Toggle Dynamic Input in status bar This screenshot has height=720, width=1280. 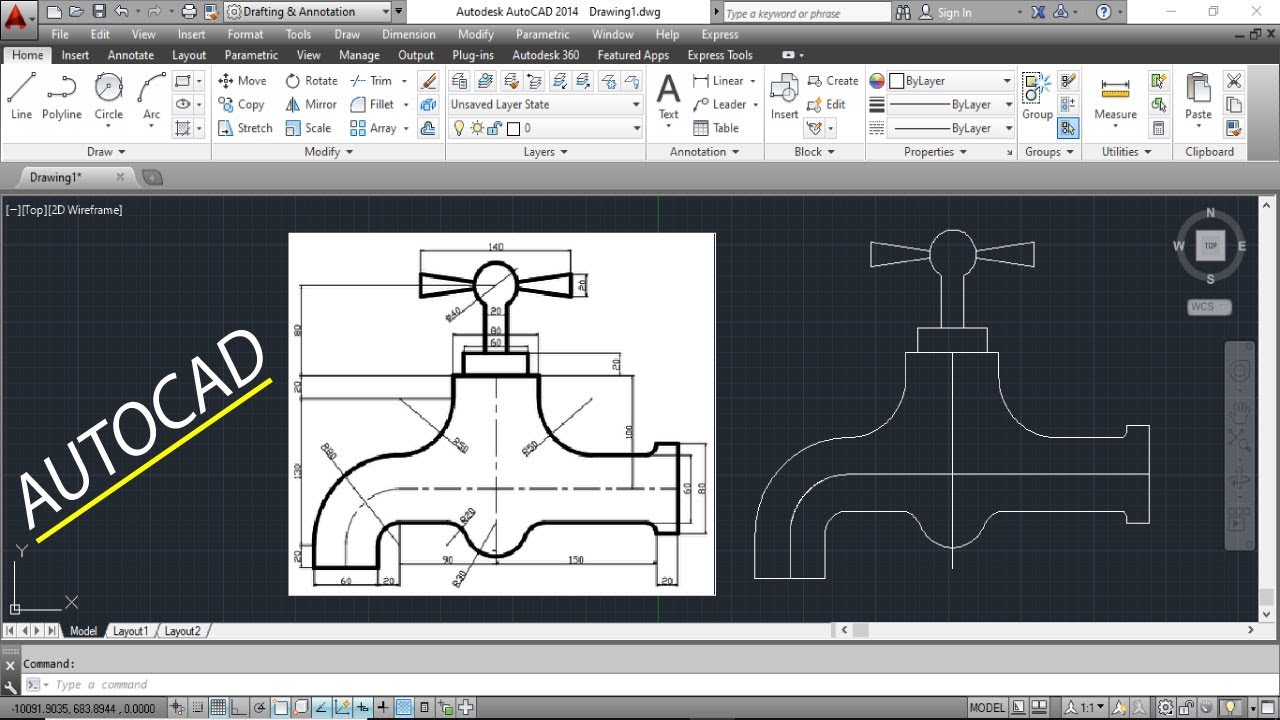point(363,707)
